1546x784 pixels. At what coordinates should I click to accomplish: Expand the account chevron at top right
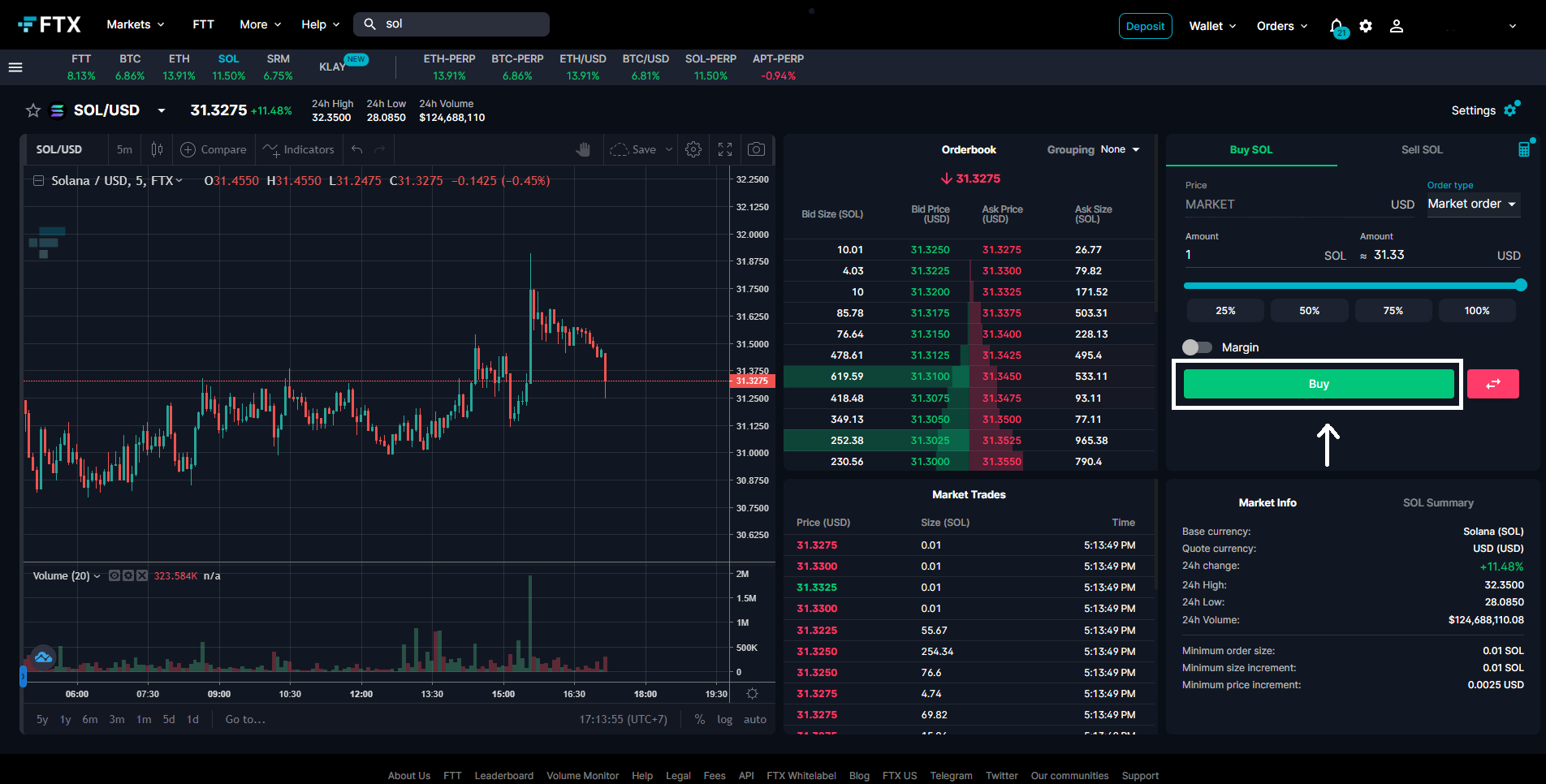1513,26
